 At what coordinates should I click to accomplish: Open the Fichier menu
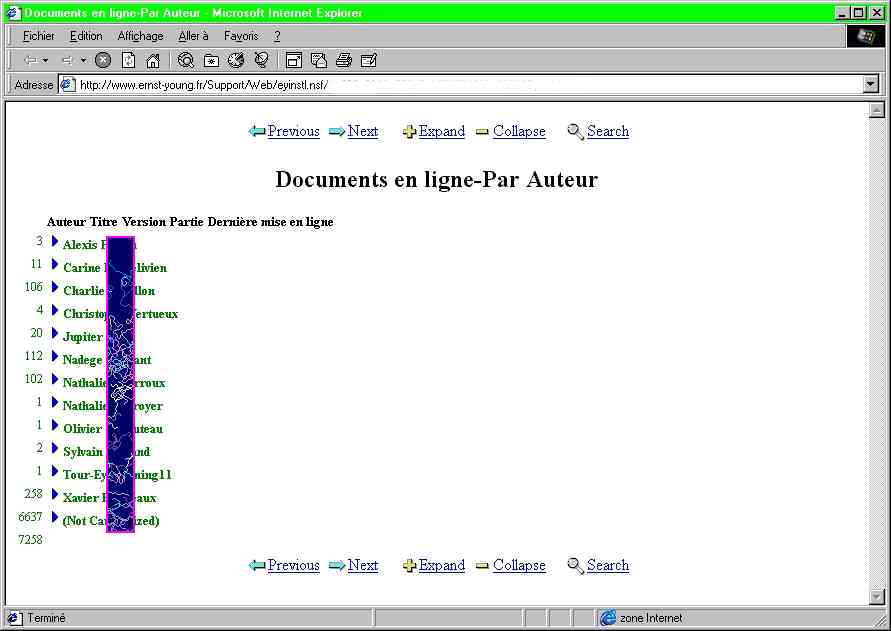point(39,36)
